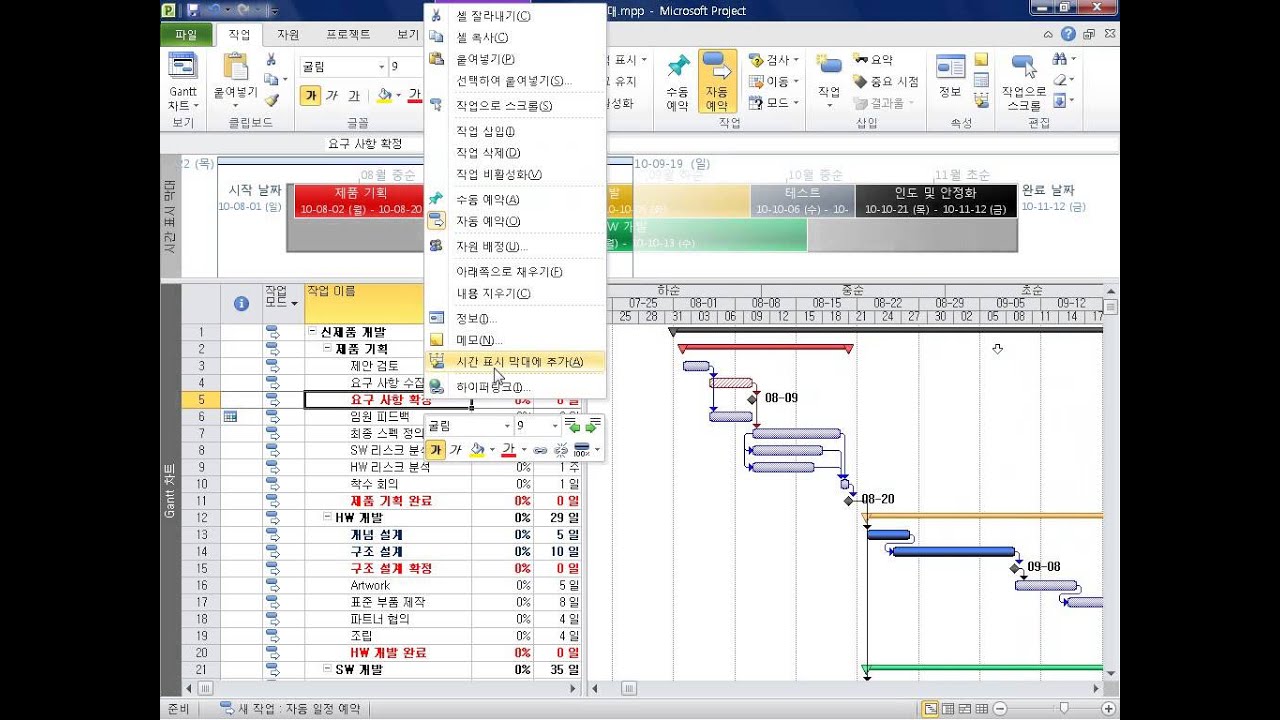
Task: Click the Gantt chart view icon in status bar
Action: (x=931, y=709)
